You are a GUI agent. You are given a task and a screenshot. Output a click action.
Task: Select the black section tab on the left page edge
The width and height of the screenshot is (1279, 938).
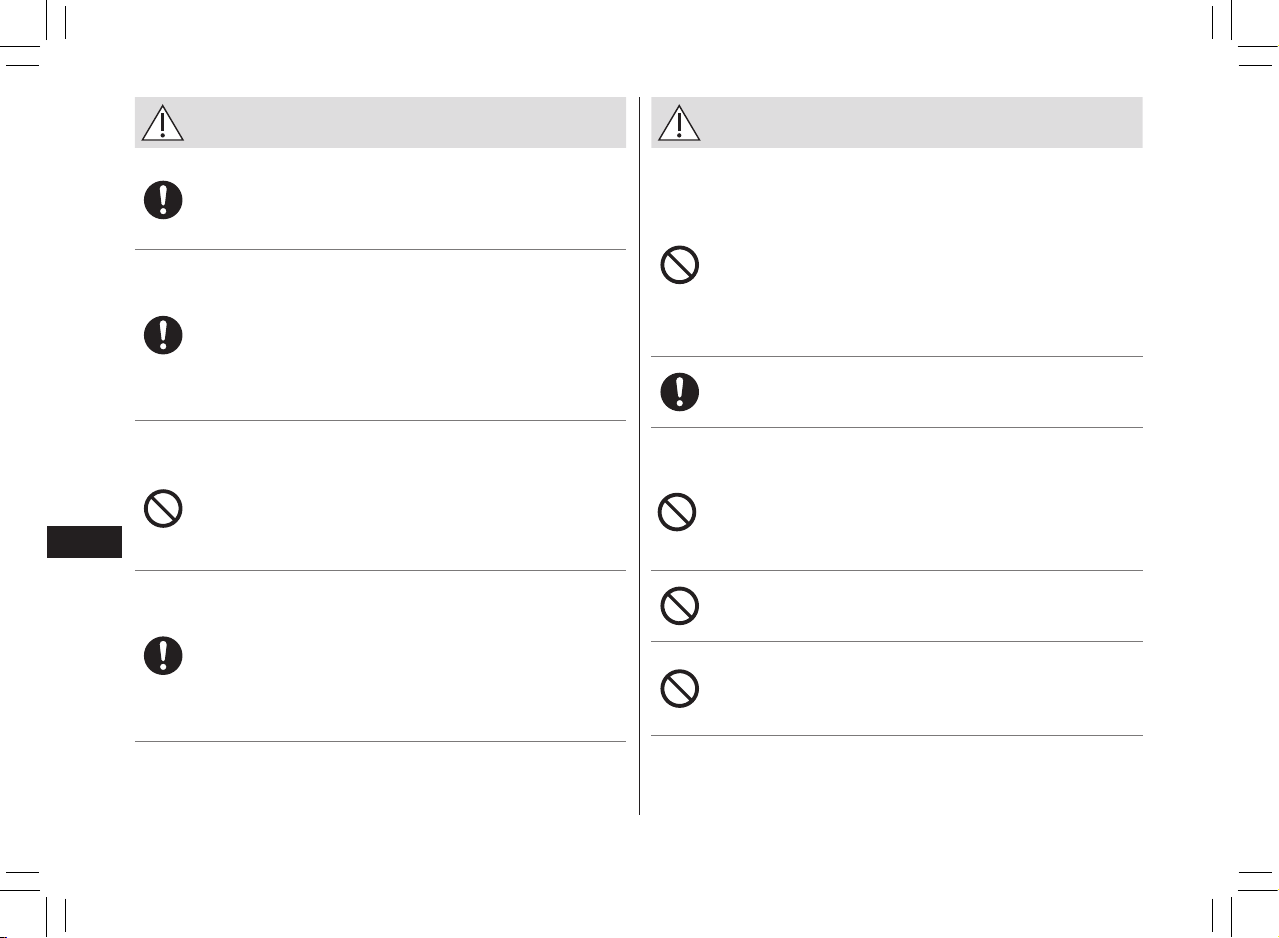tap(85, 542)
